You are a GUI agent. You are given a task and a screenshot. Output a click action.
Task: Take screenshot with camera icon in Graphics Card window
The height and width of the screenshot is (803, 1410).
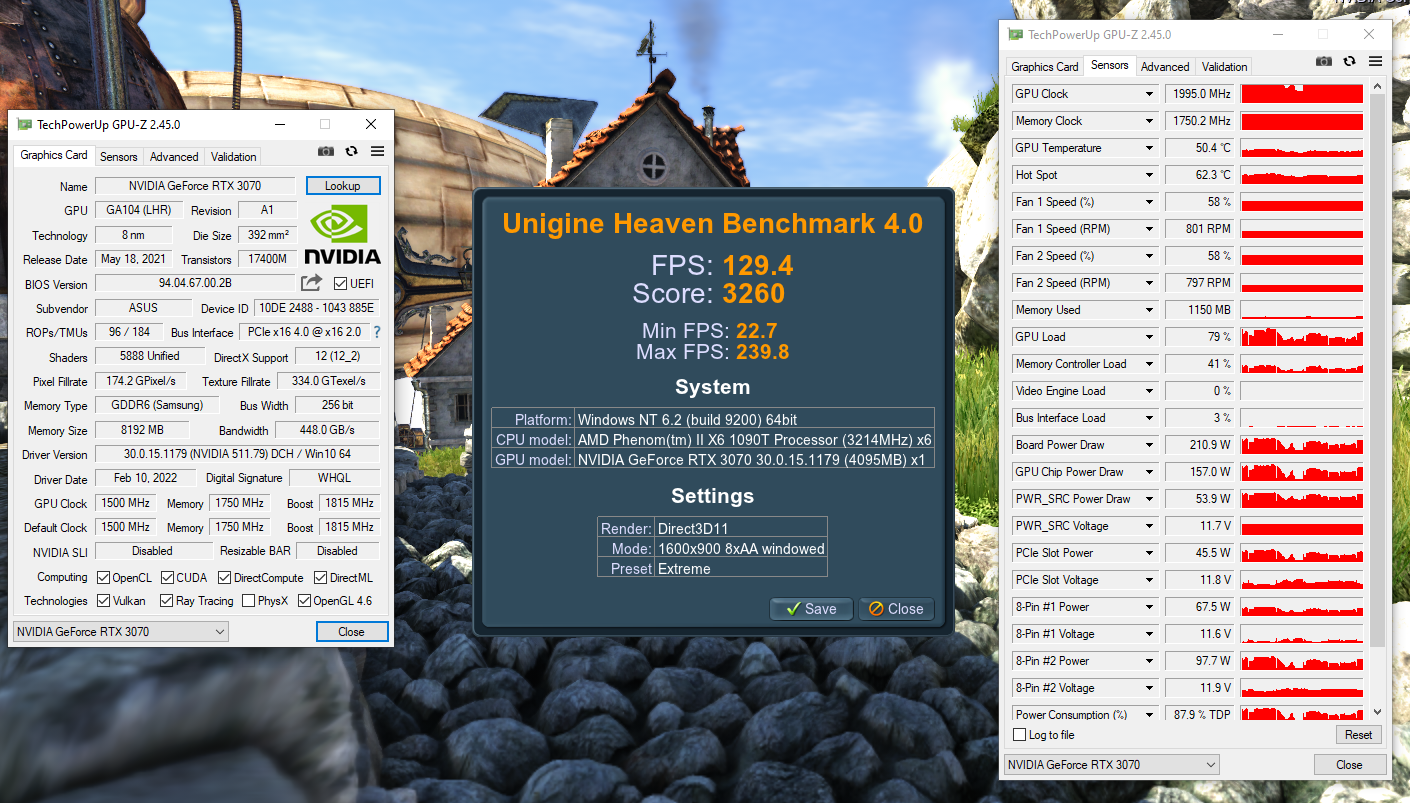pos(326,151)
